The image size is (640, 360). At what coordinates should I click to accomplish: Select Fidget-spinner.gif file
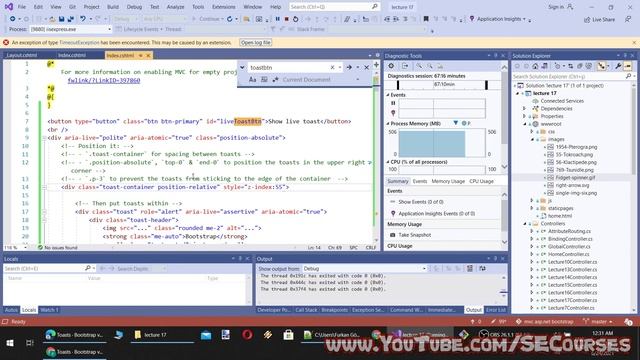575,178
